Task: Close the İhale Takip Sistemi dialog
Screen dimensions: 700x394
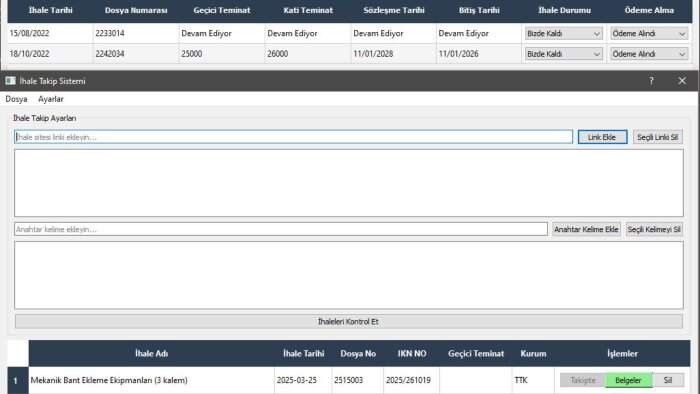Action: [682, 81]
